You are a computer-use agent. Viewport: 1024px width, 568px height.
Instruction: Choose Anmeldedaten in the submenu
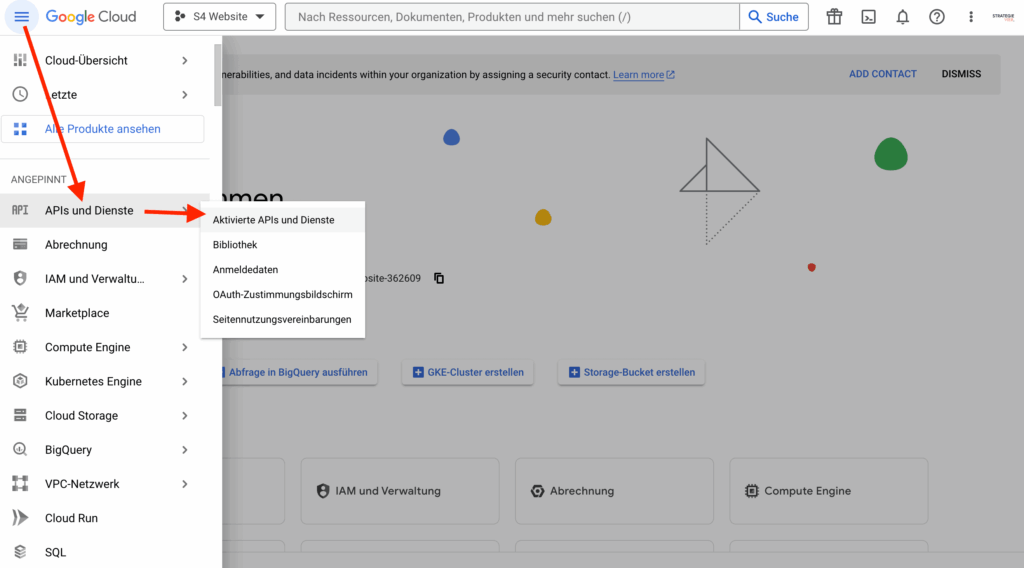[x=283, y=270]
